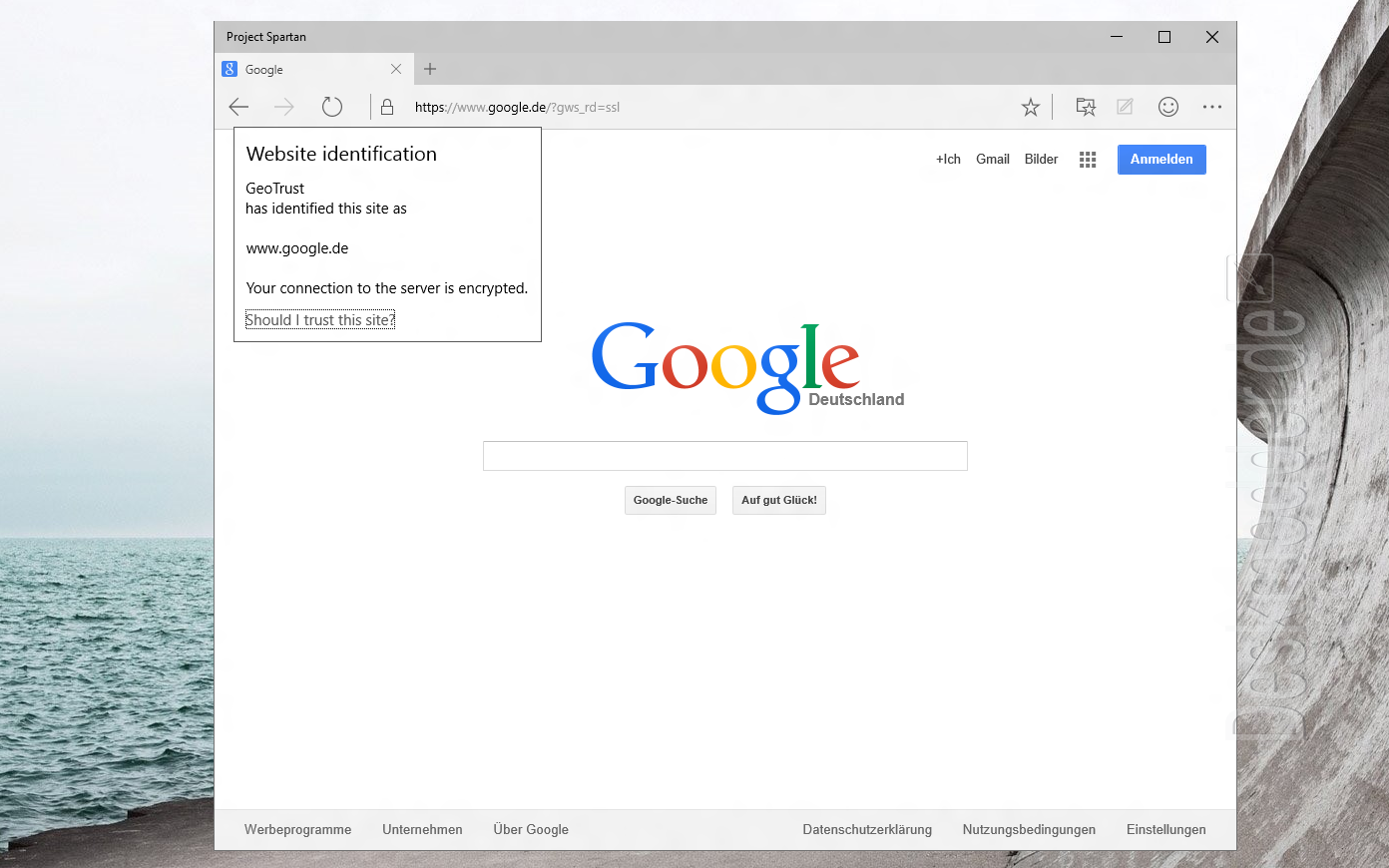This screenshot has height=868, width=1389.
Task: Open the +Ich link
Action: coord(948,160)
